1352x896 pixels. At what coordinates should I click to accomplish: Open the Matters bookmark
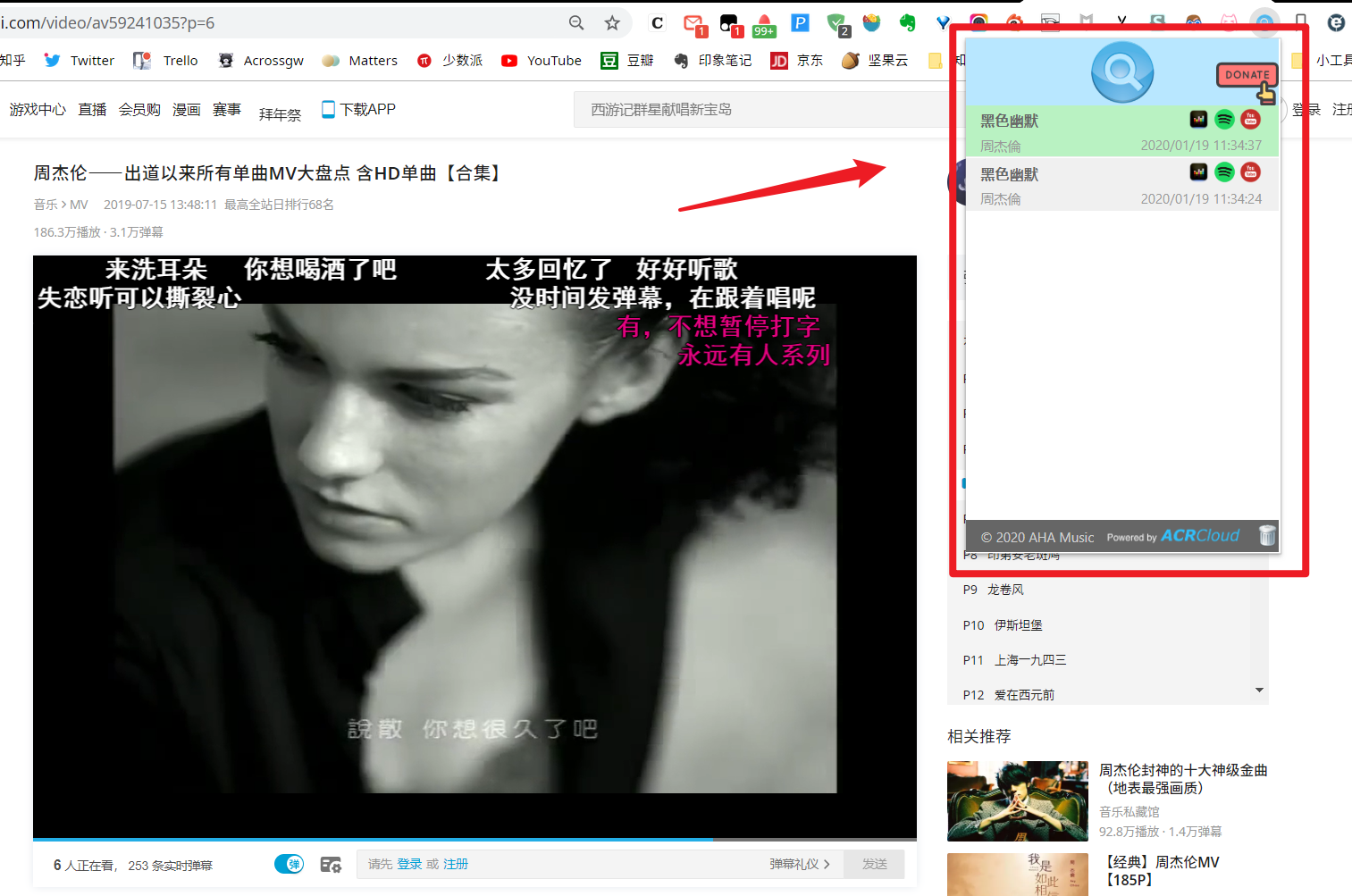click(359, 60)
